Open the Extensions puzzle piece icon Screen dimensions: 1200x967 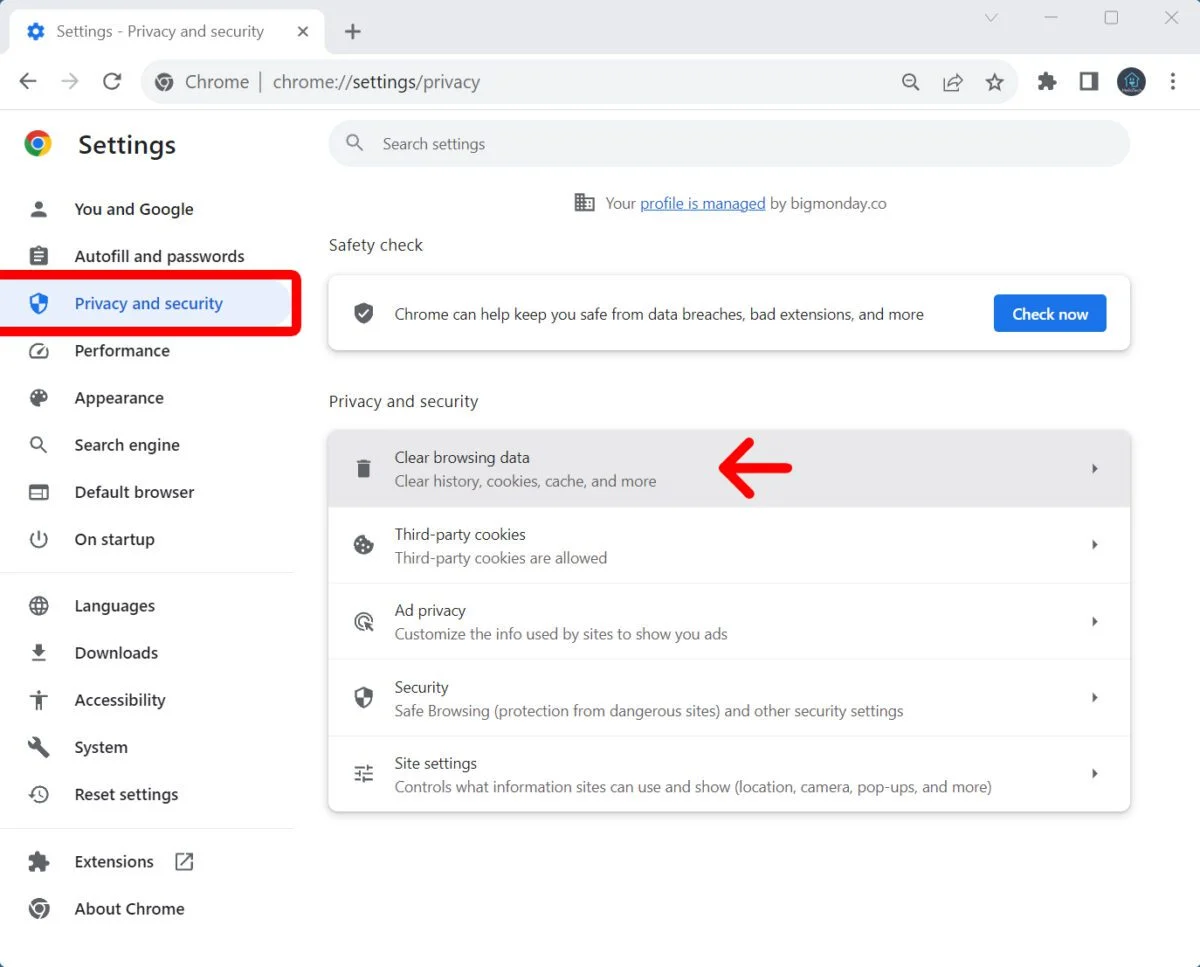[1047, 82]
